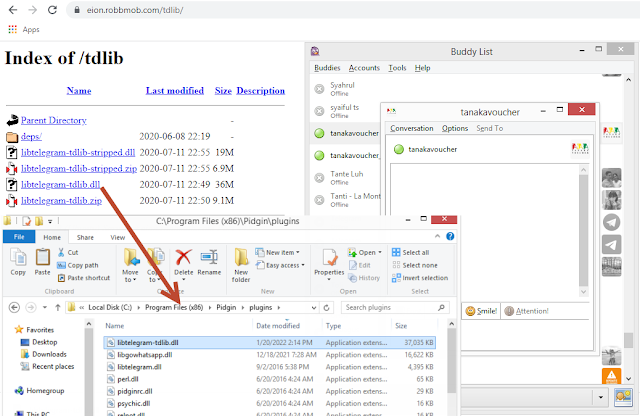Image resolution: width=640 pixels, height=416 pixels.
Task: Click the Smile! emoticon button
Action: pos(481,311)
